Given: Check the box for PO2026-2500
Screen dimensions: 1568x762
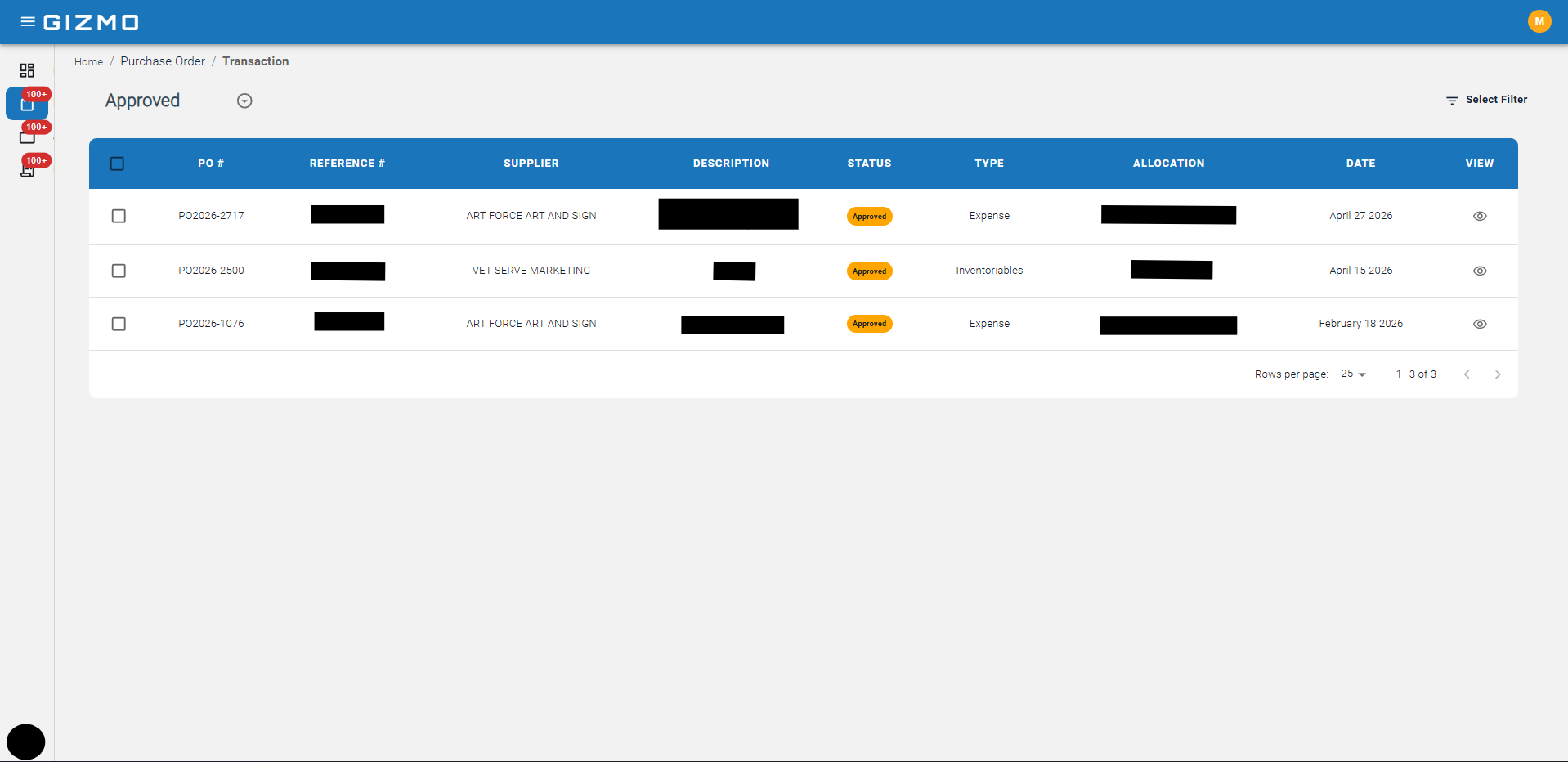Looking at the screenshot, I should [119, 271].
